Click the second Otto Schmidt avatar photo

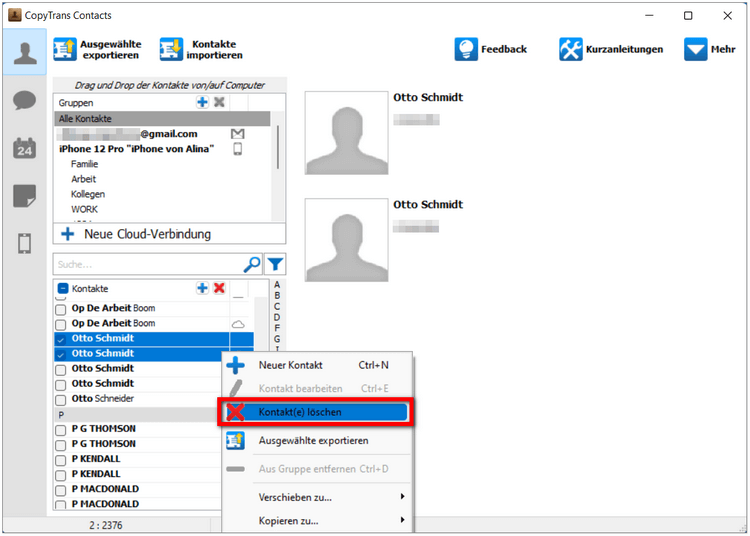click(346, 240)
